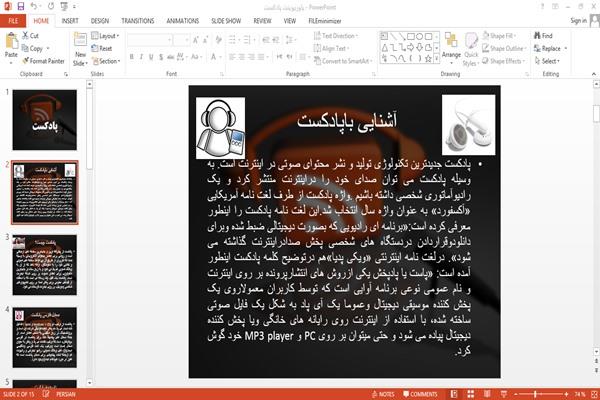Click Find in Editing group
600x400 pixels.
click(x=543, y=36)
